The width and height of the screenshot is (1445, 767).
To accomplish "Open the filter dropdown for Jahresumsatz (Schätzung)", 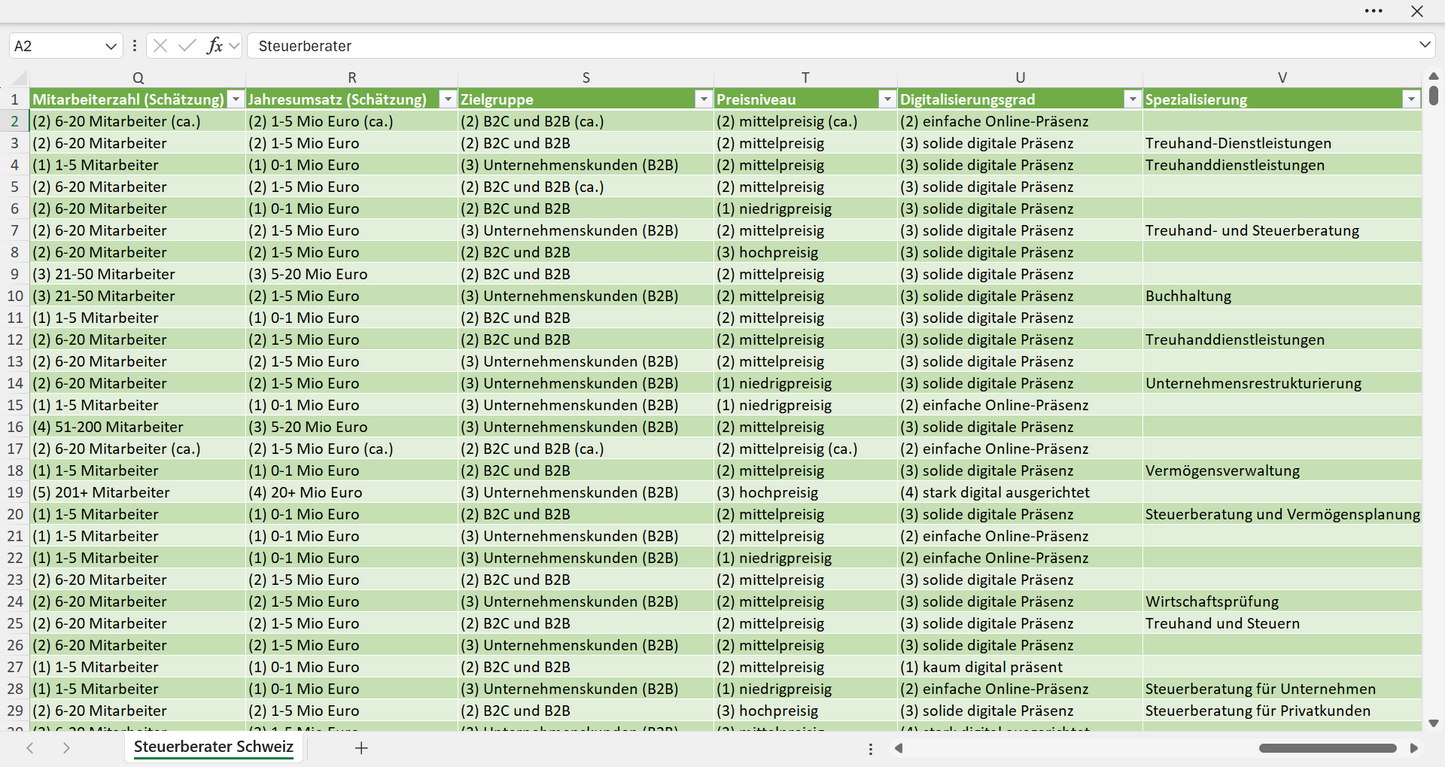I will 447,99.
